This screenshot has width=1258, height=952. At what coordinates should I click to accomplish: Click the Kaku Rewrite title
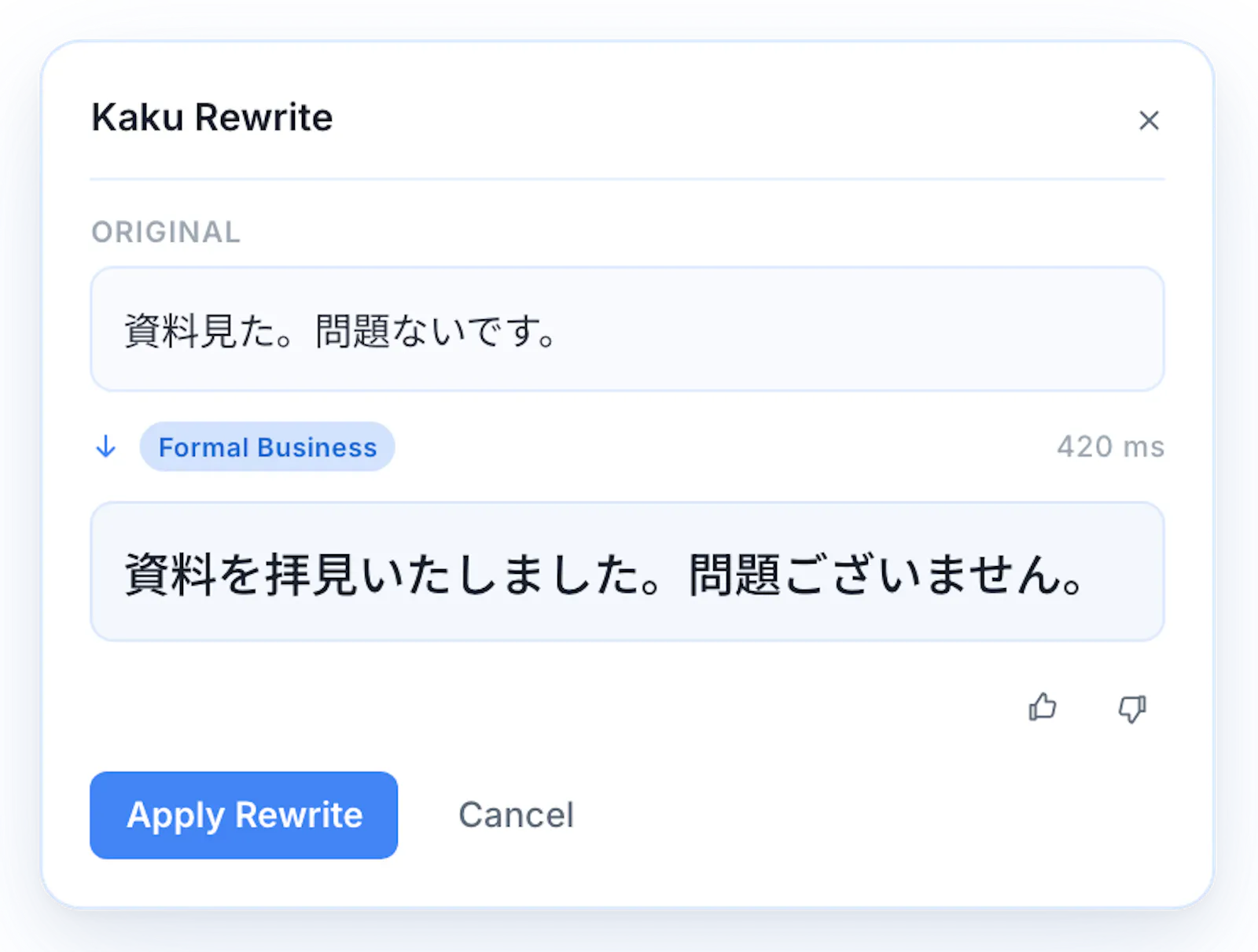coord(212,117)
